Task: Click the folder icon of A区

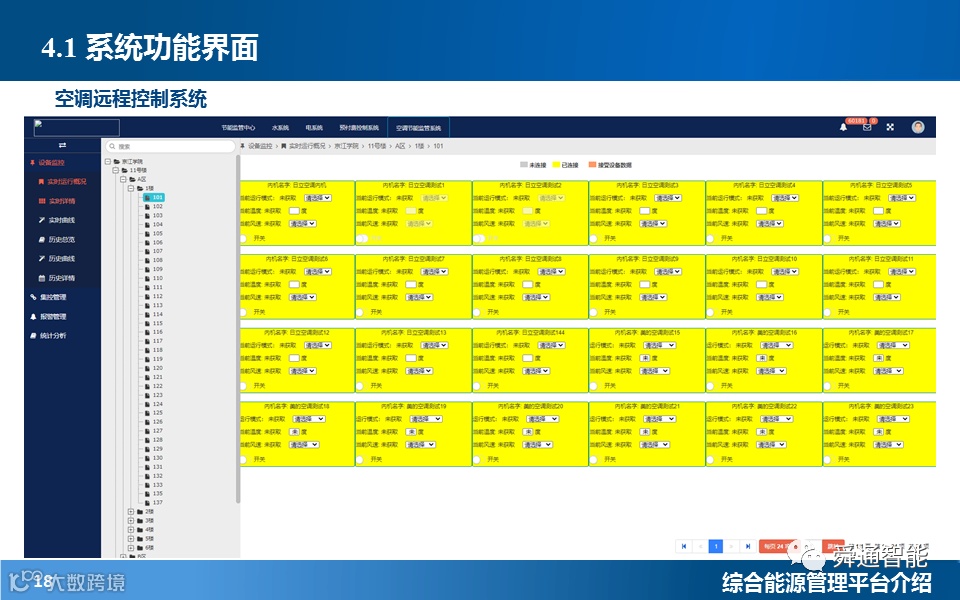Action: [132, 179]
